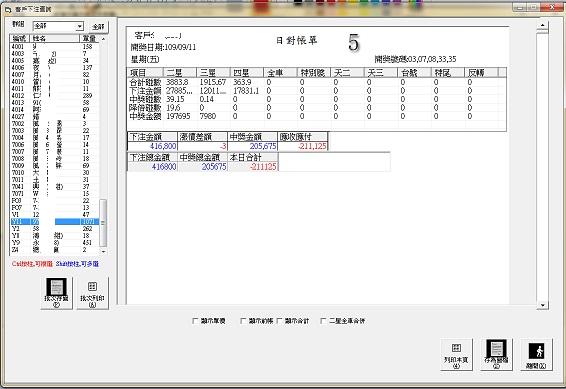Select customer row 7011
Image resolution: width=566 pixels, height=389 pixels.
tap(54, 179)
